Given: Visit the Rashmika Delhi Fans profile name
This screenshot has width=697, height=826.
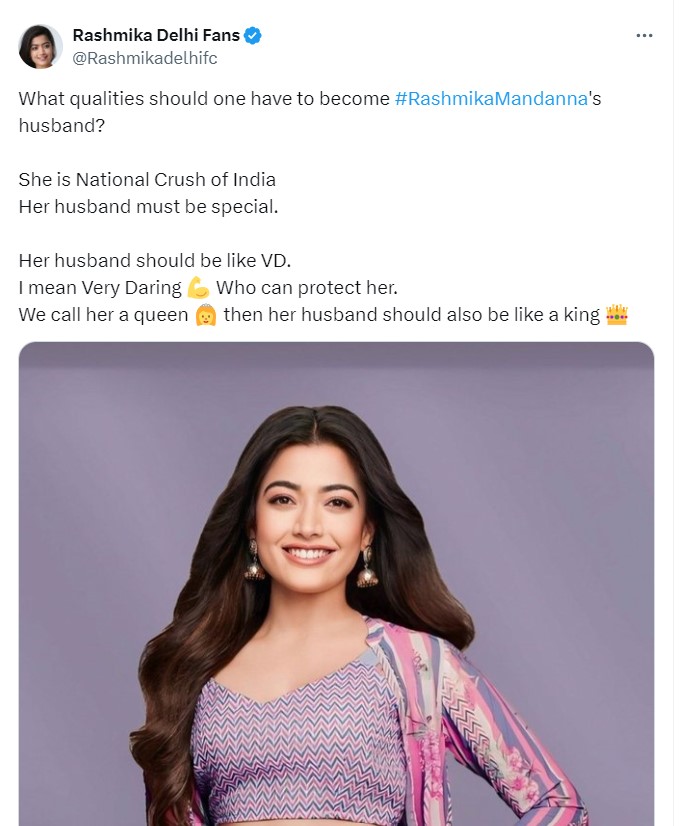Looking at the screenshot, I should click(x=156, y=36).
